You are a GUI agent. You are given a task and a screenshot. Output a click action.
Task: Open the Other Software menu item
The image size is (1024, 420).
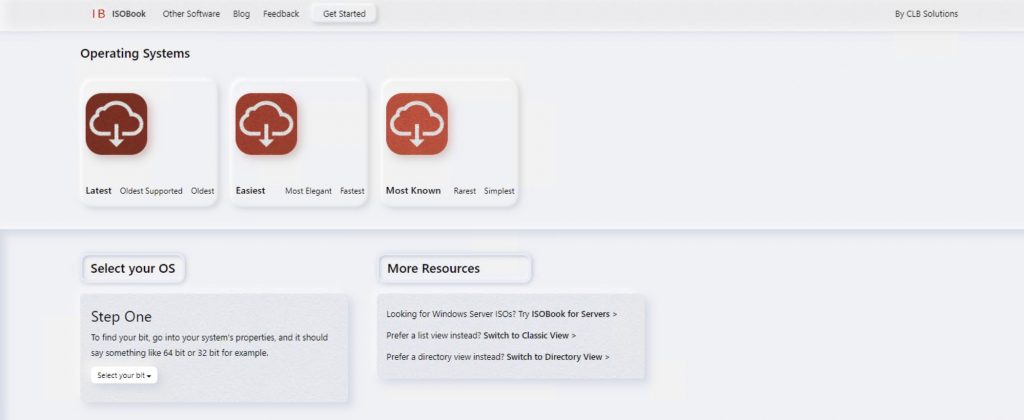pyautogui.click(x=191, y=14)
